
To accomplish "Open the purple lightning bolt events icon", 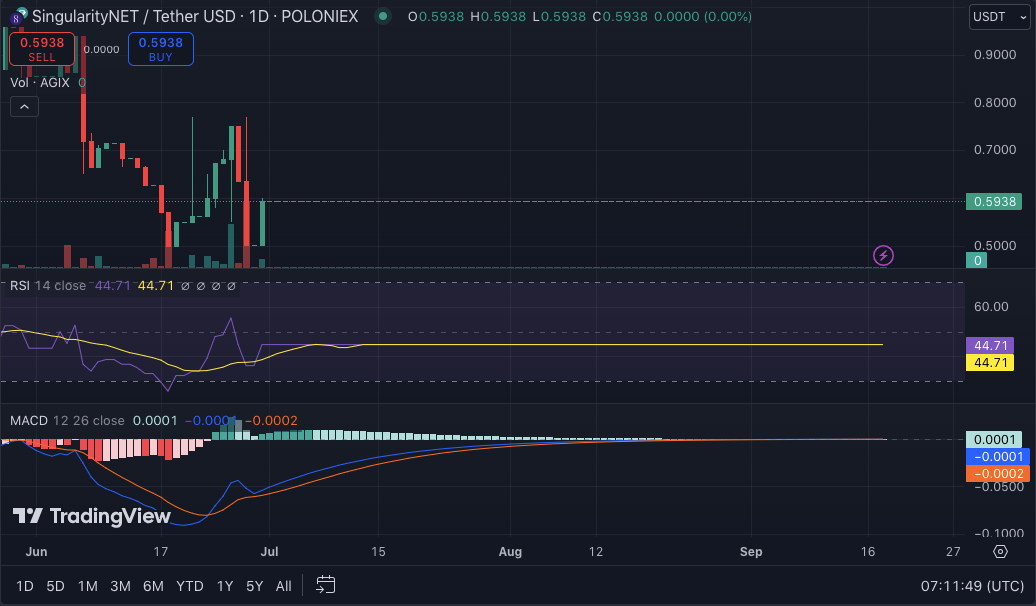I will click(x=883, y=255).
